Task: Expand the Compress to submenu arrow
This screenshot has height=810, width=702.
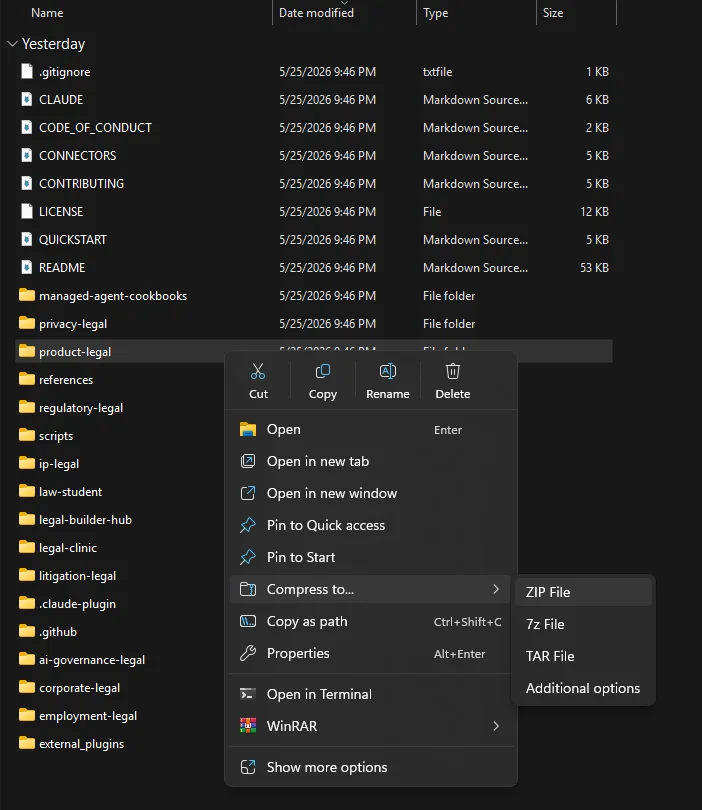Action: pyautogui.click(x=496, y=589)
